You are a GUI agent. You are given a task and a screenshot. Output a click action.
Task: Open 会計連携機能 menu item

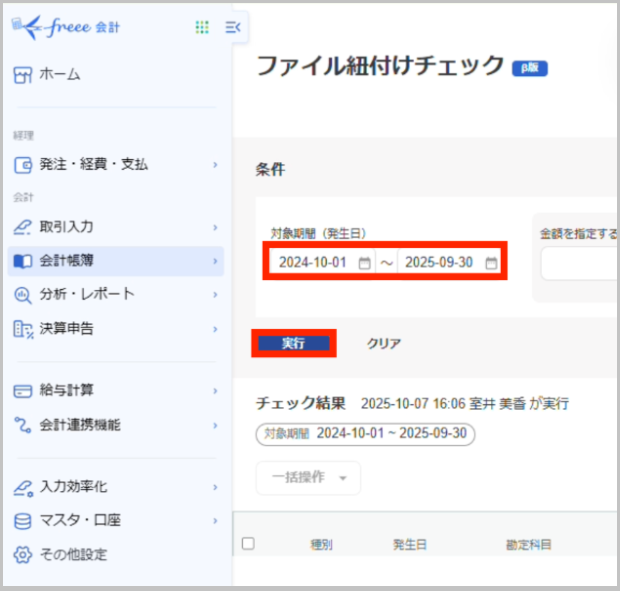click(115, 426)
